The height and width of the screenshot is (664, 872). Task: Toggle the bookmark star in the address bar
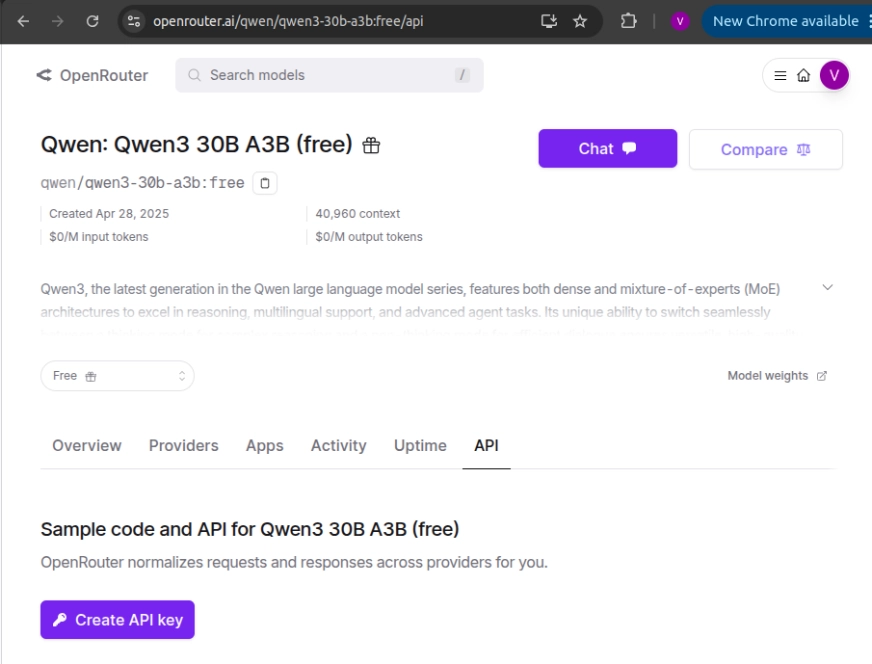point(581,20)
